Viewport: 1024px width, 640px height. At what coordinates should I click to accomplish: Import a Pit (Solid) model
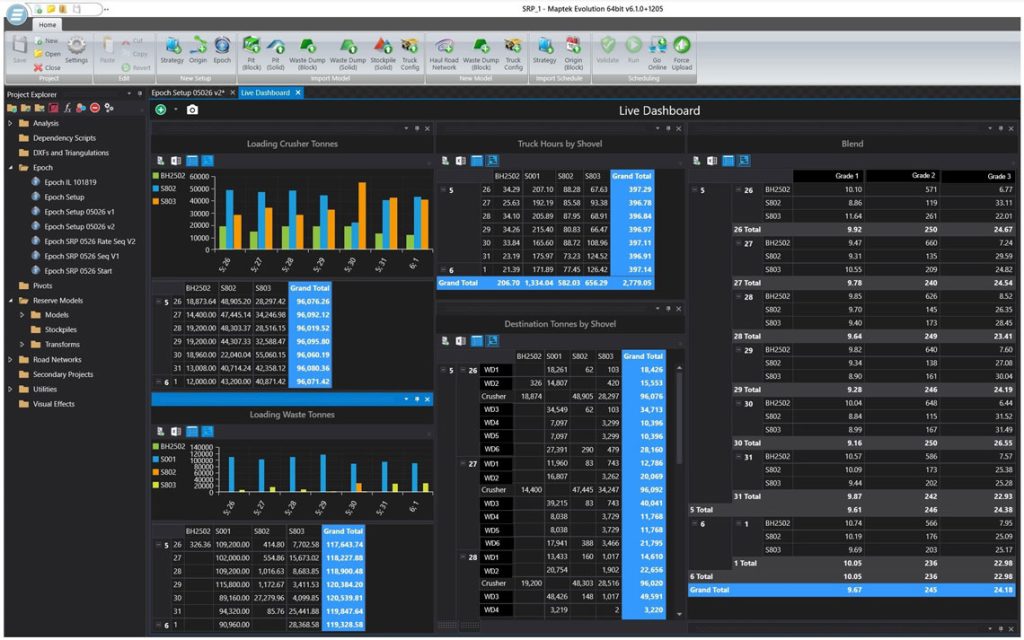276,54
